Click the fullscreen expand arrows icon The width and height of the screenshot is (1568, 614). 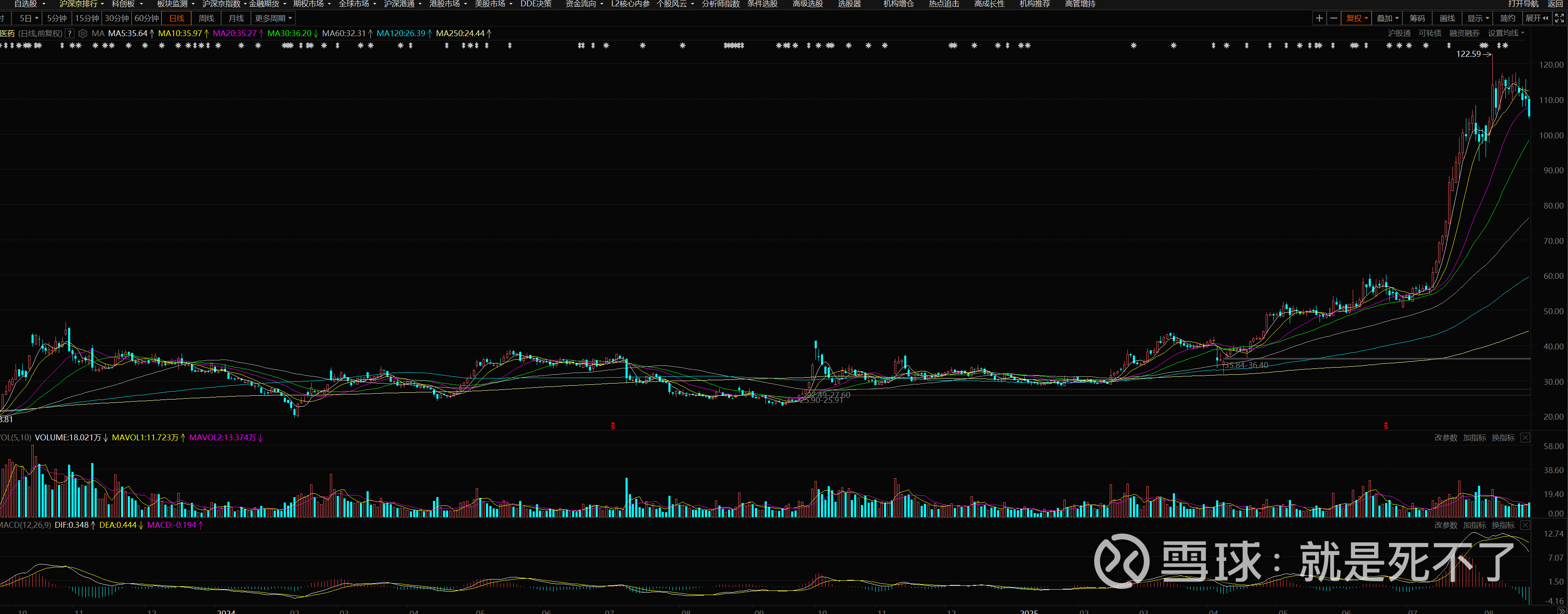(1560, 18)
